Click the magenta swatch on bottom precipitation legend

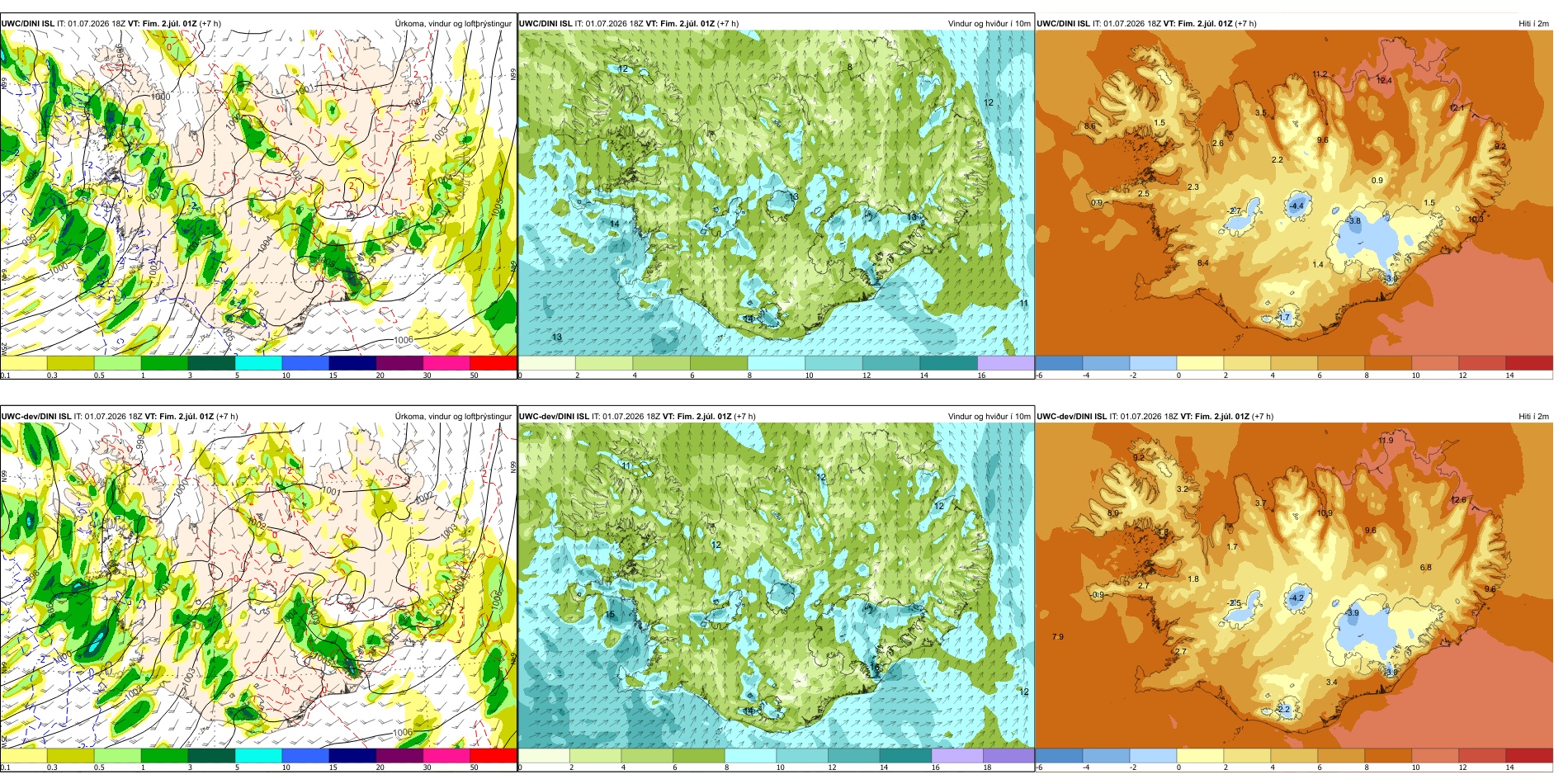click(446, 755)
